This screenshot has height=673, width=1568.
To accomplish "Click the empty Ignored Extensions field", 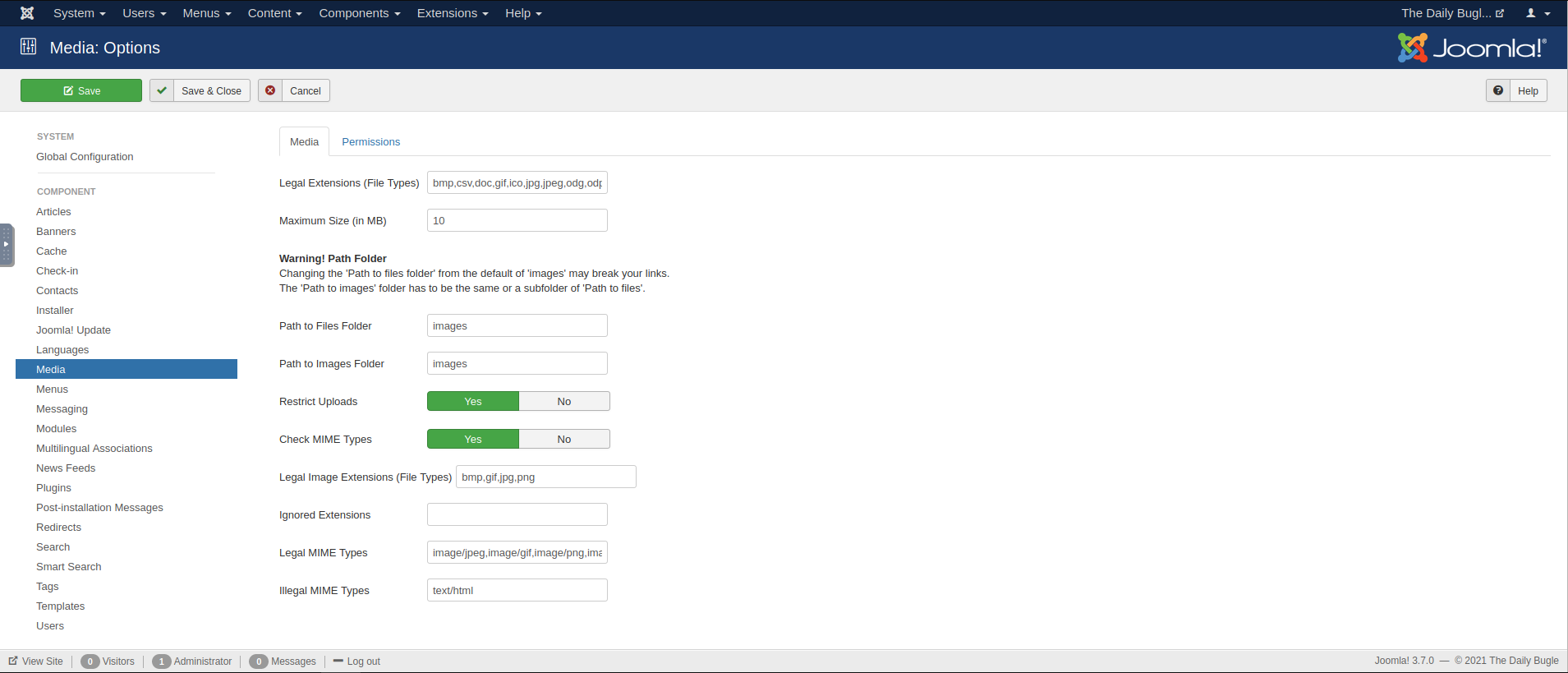I will click(517, 514).
